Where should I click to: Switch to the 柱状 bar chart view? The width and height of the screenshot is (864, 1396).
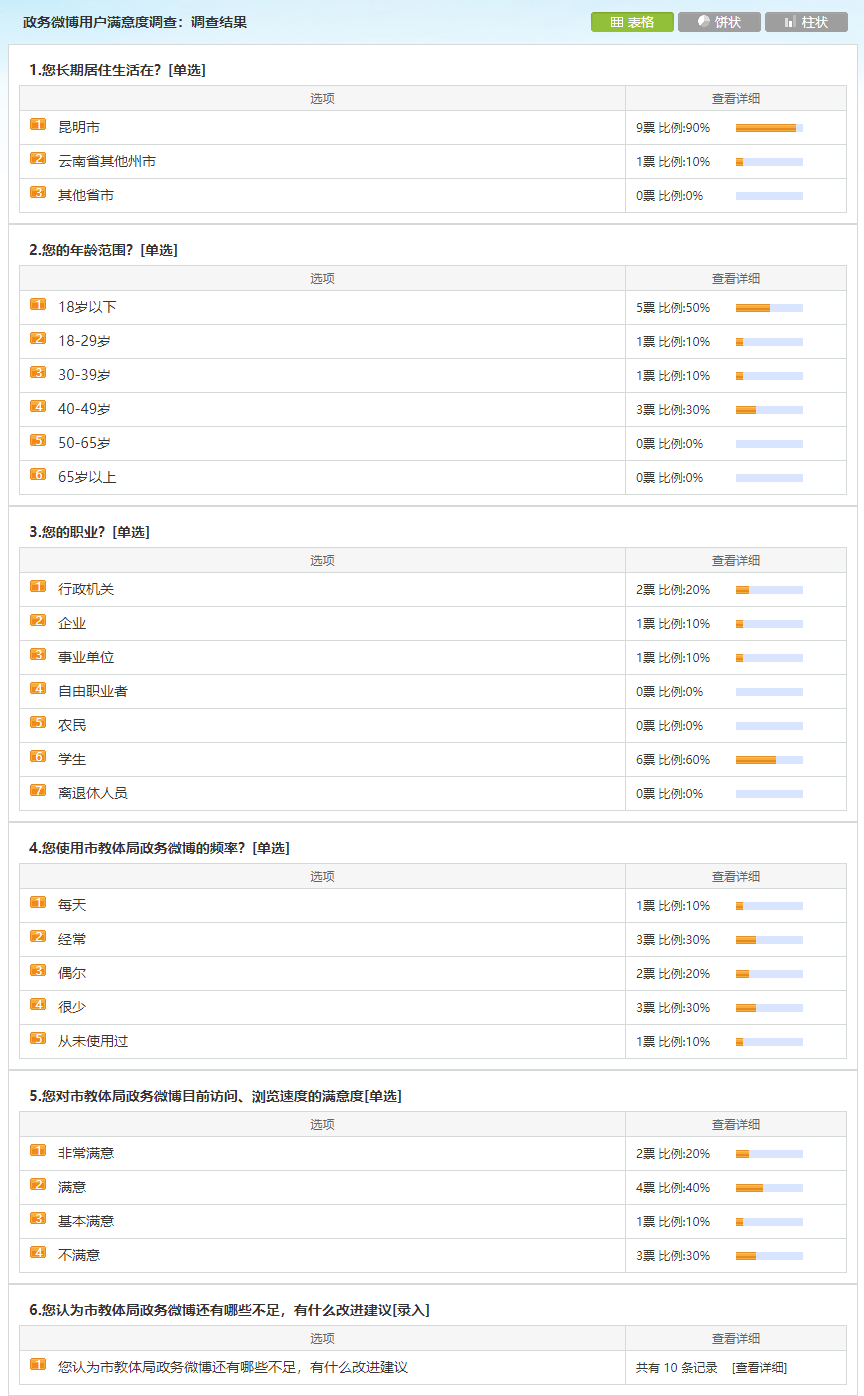pyautogui.click(x=806, y=22)
